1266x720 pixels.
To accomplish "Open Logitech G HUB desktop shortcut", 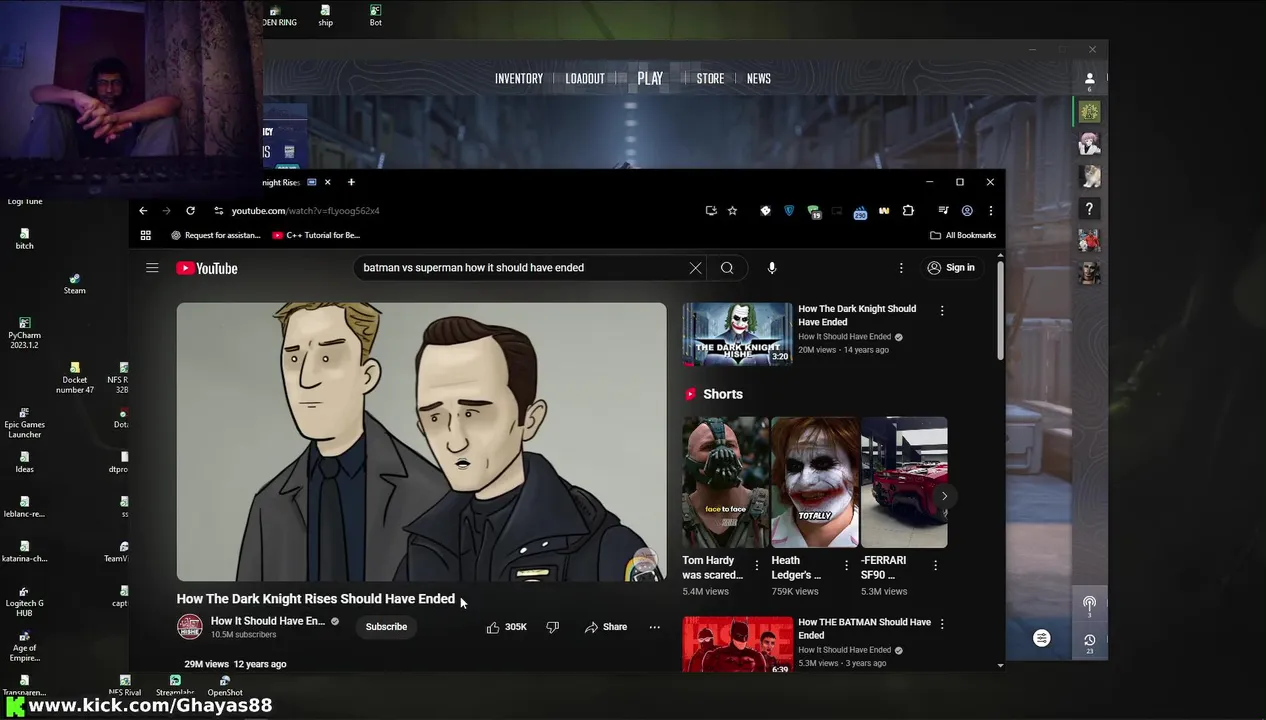I will [24, 601].
